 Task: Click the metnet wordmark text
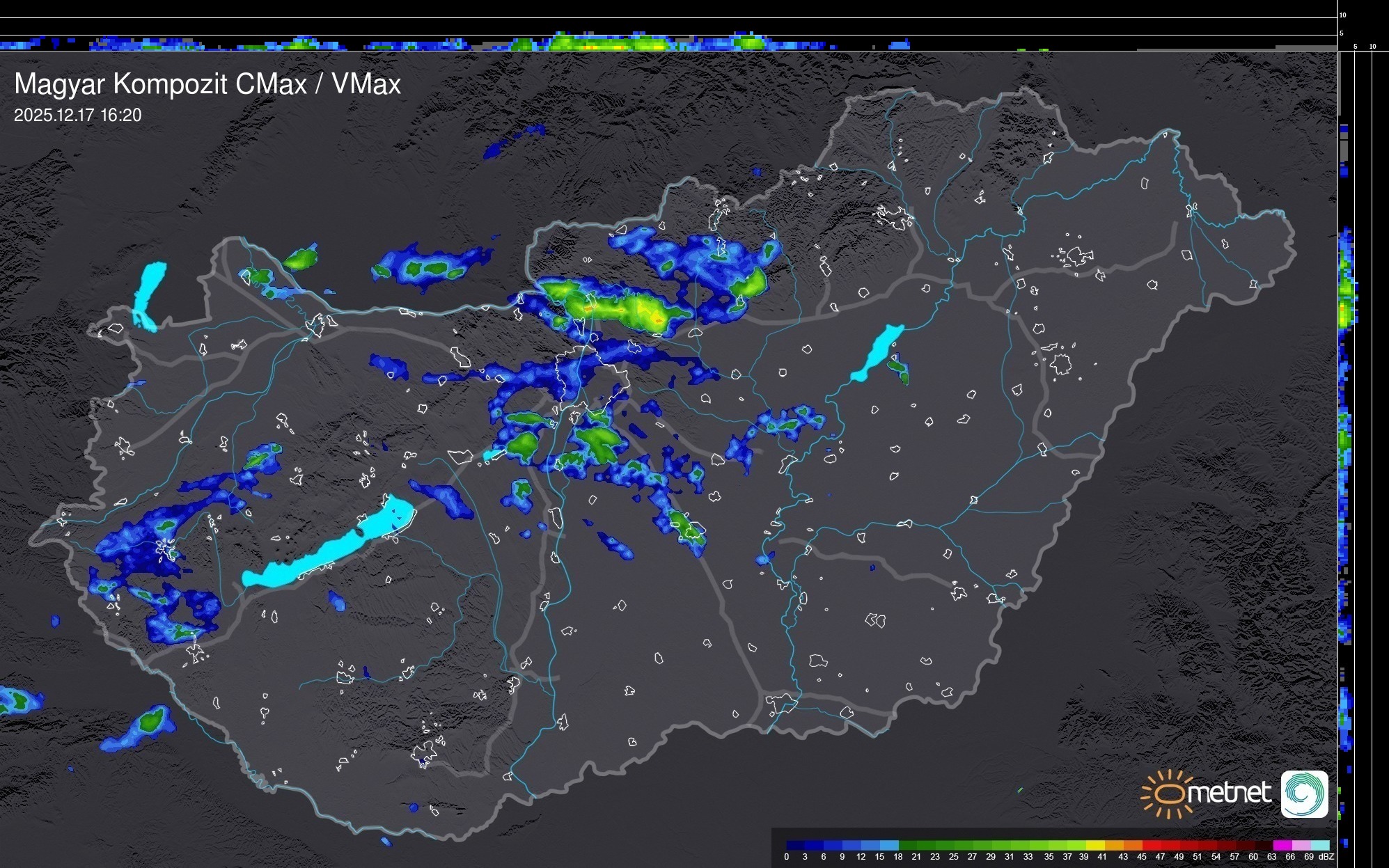tap(1229, 793)
